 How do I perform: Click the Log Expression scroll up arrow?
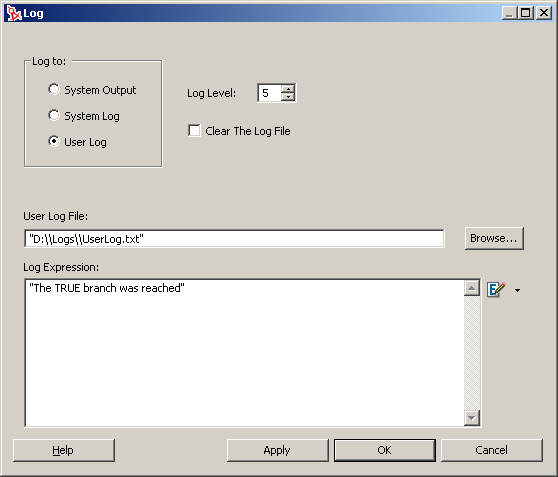coord(472,288)
